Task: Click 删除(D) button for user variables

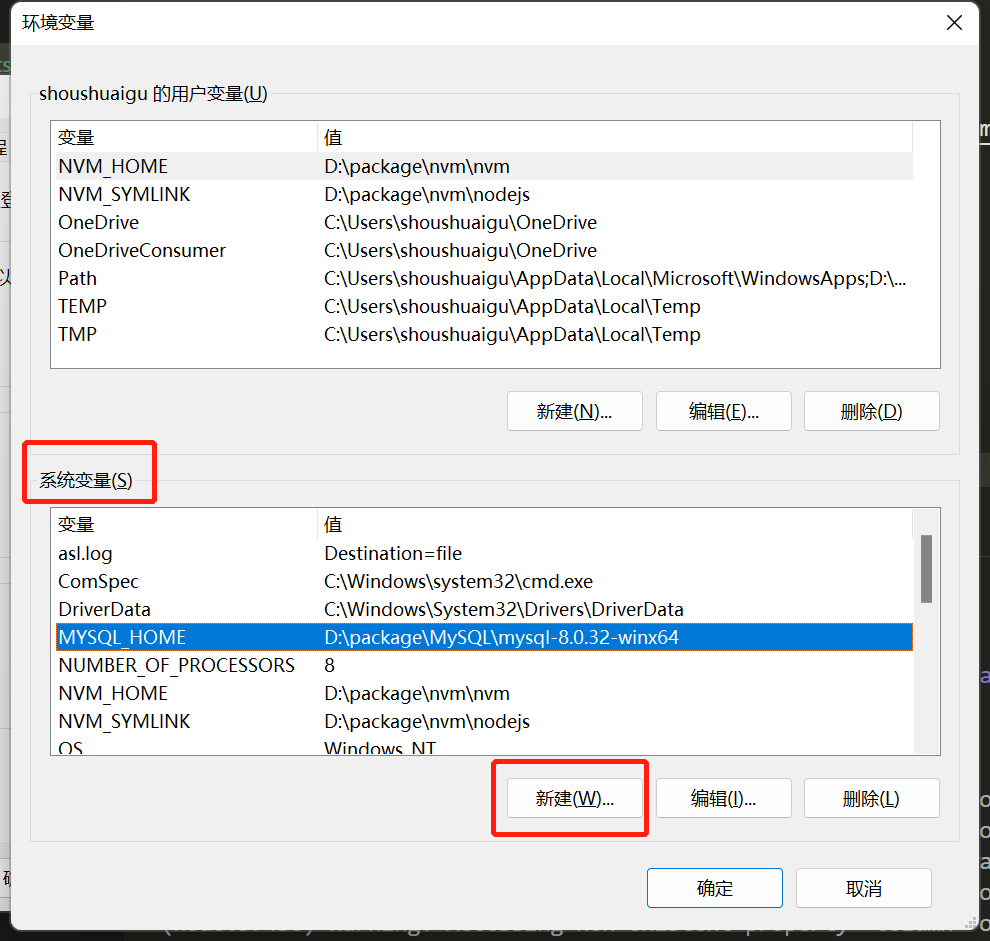Action: click(x=871, y=411)
